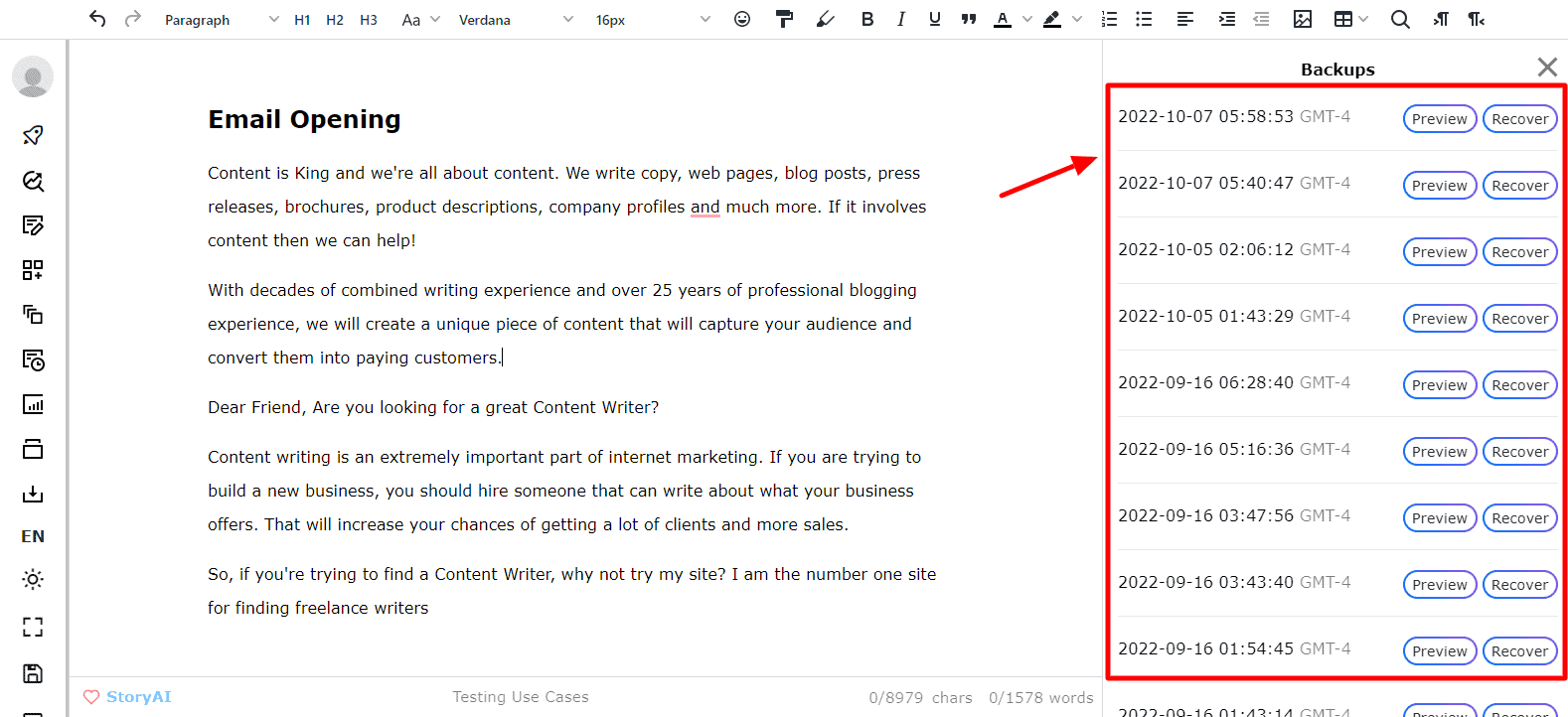Click the rocket icon in sidebar
Screen dimensions: 1568x717
click(33, 135)
